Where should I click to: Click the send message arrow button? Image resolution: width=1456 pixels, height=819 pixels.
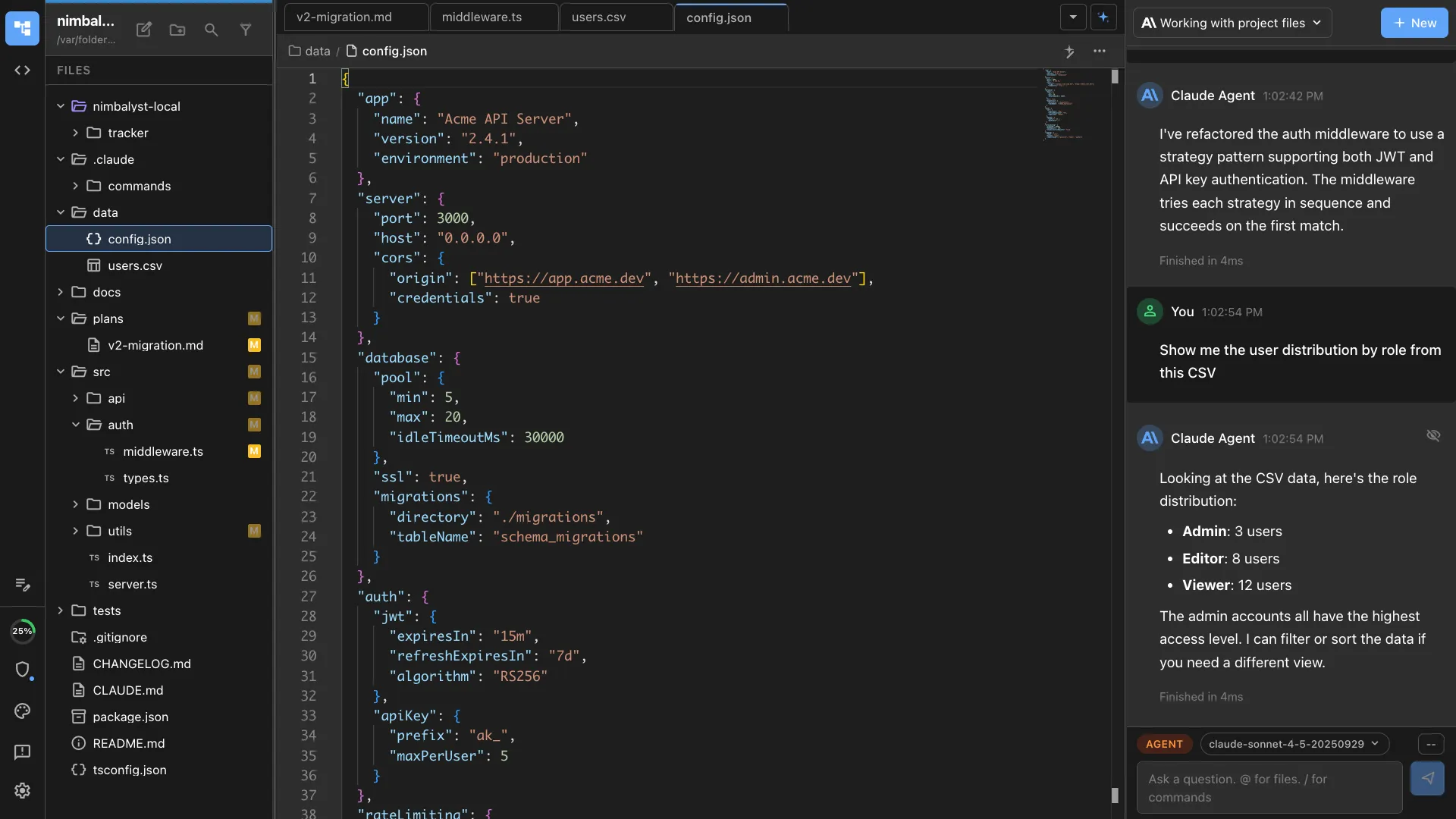[x=1427, y=778]
